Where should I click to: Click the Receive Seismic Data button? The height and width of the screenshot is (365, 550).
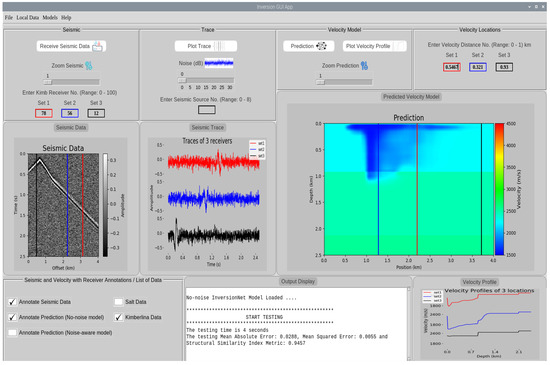tap(71, 46)
